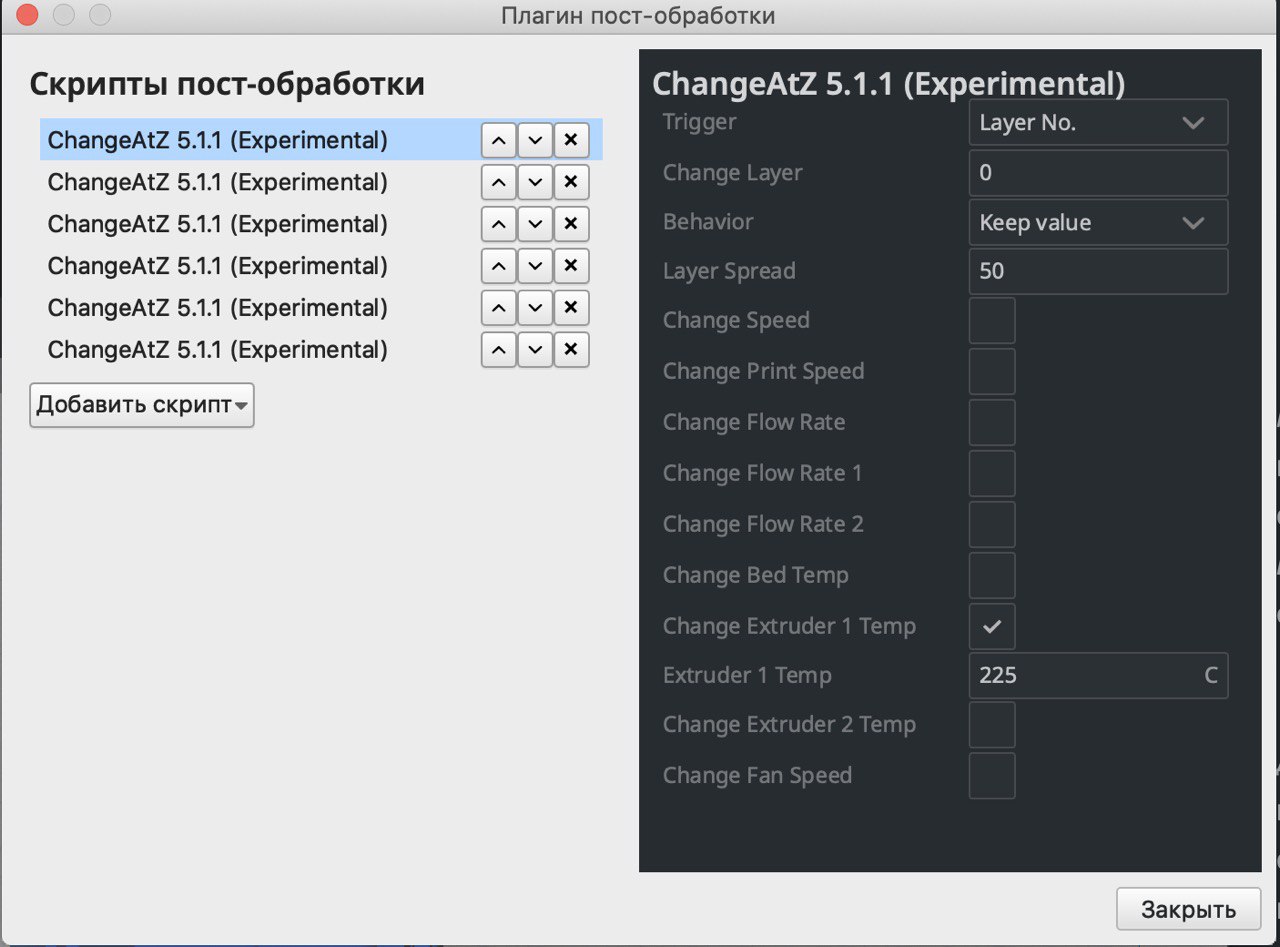The height and width of the screenshot is (947, 1280).
Task: Move the fifth ChangeAtZ script up
Action: (499, 308)
